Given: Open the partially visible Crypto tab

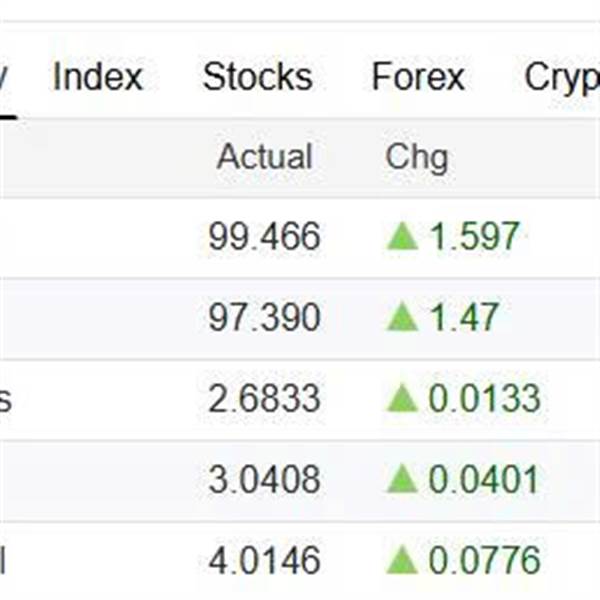Looking at the screenshot, I should (562, 80).
